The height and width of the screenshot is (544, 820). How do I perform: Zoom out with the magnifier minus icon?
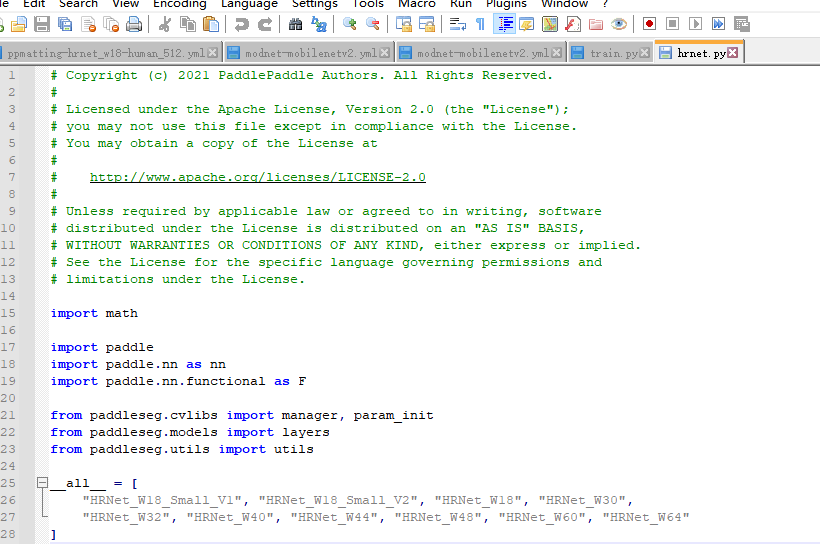[x=372, y=24]
